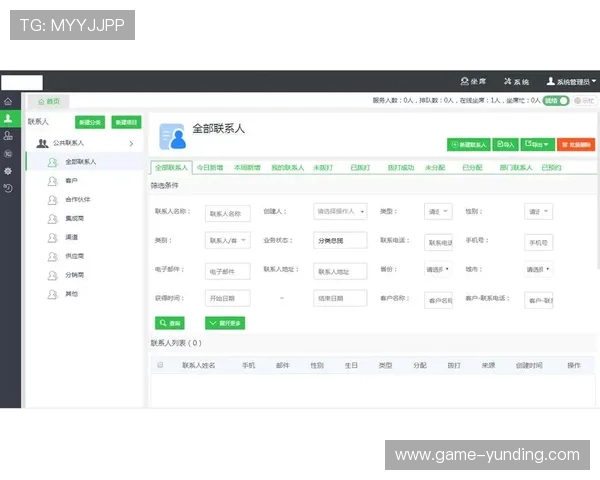This screenshot has height=480, width=600.
Task: Click the person icon beside 供应商
Action: [52, 256]
